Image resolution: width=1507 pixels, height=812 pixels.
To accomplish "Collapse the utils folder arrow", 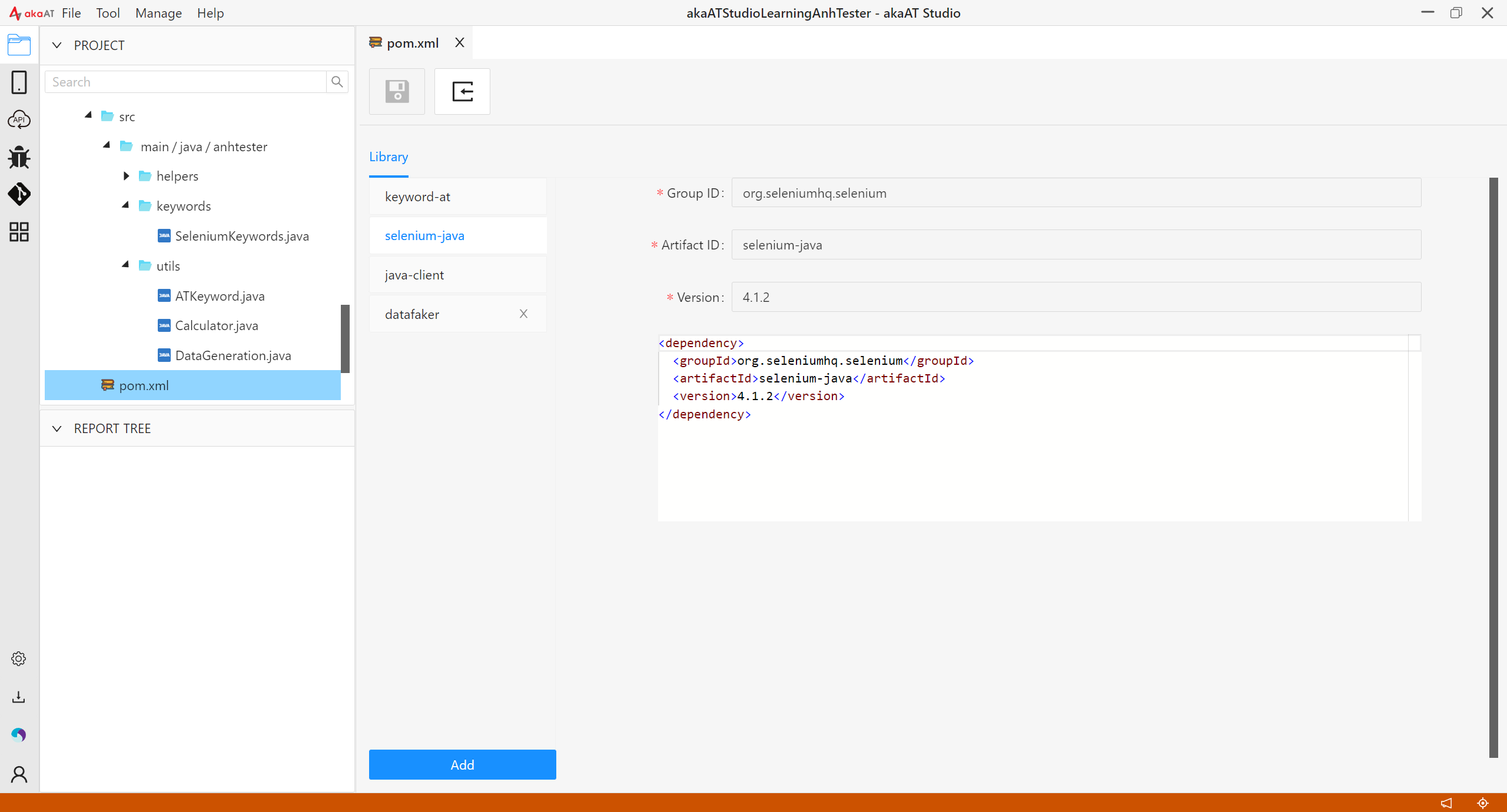I will (125, 265).
